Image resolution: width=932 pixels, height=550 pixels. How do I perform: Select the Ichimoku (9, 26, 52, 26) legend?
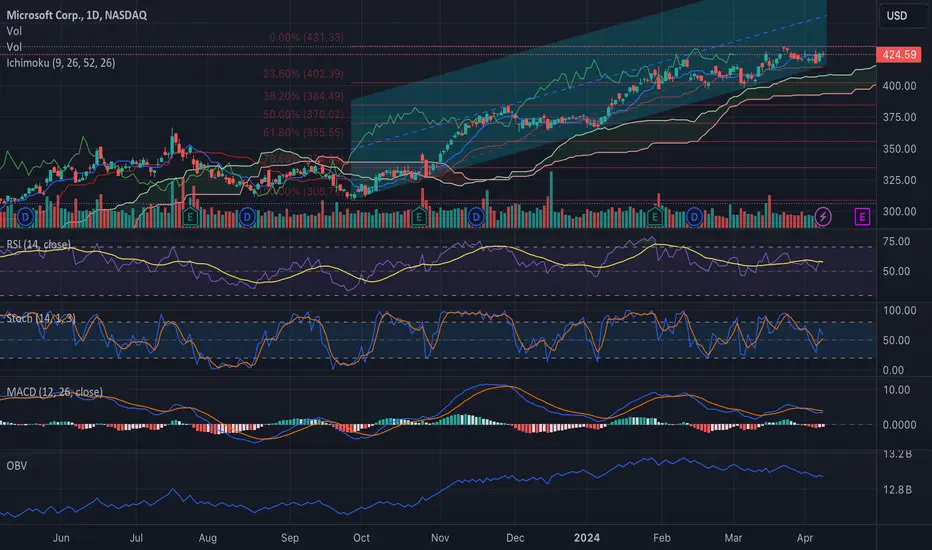coord(61,62)
